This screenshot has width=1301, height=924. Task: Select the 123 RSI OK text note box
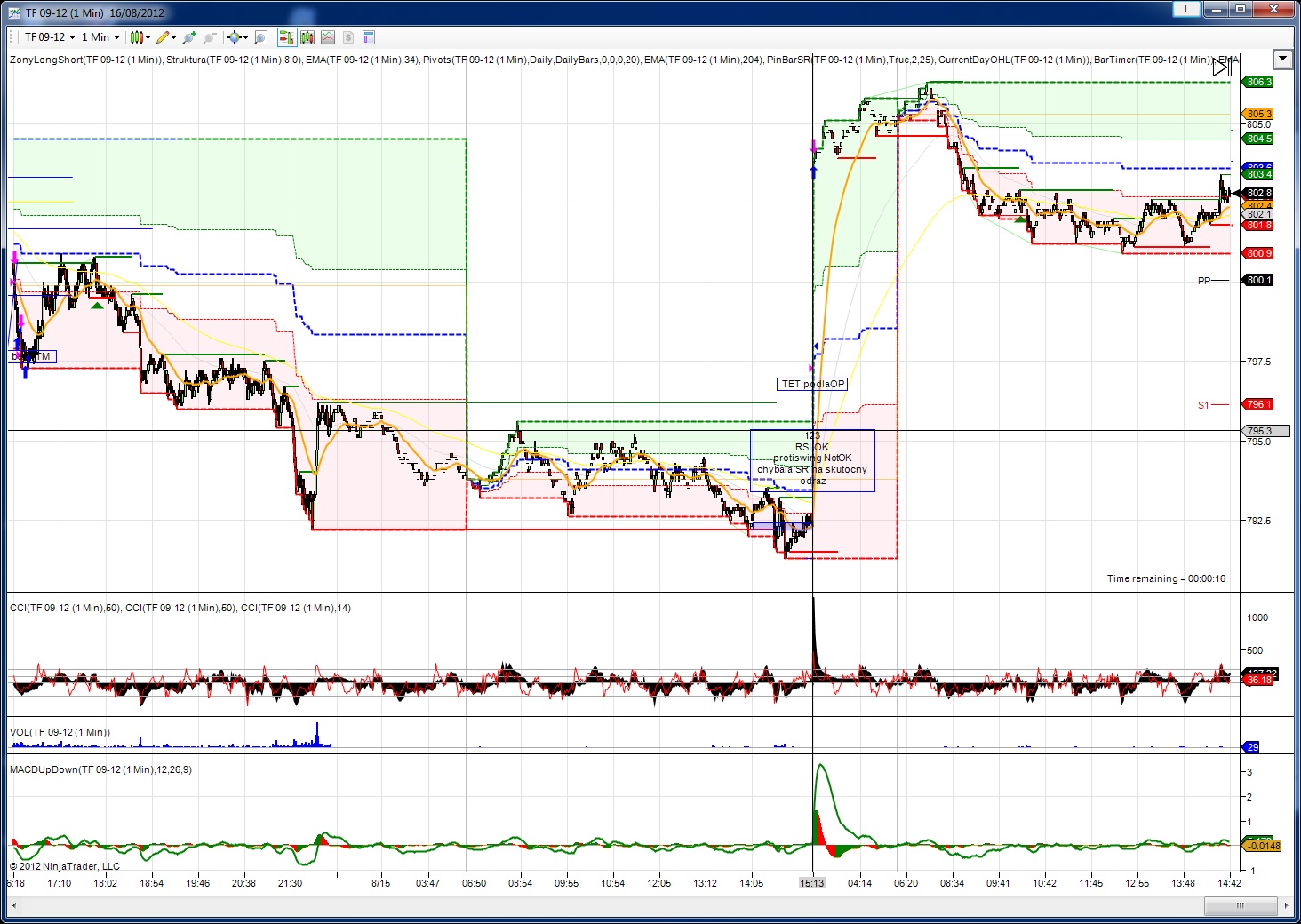click(x=812, y=460)
